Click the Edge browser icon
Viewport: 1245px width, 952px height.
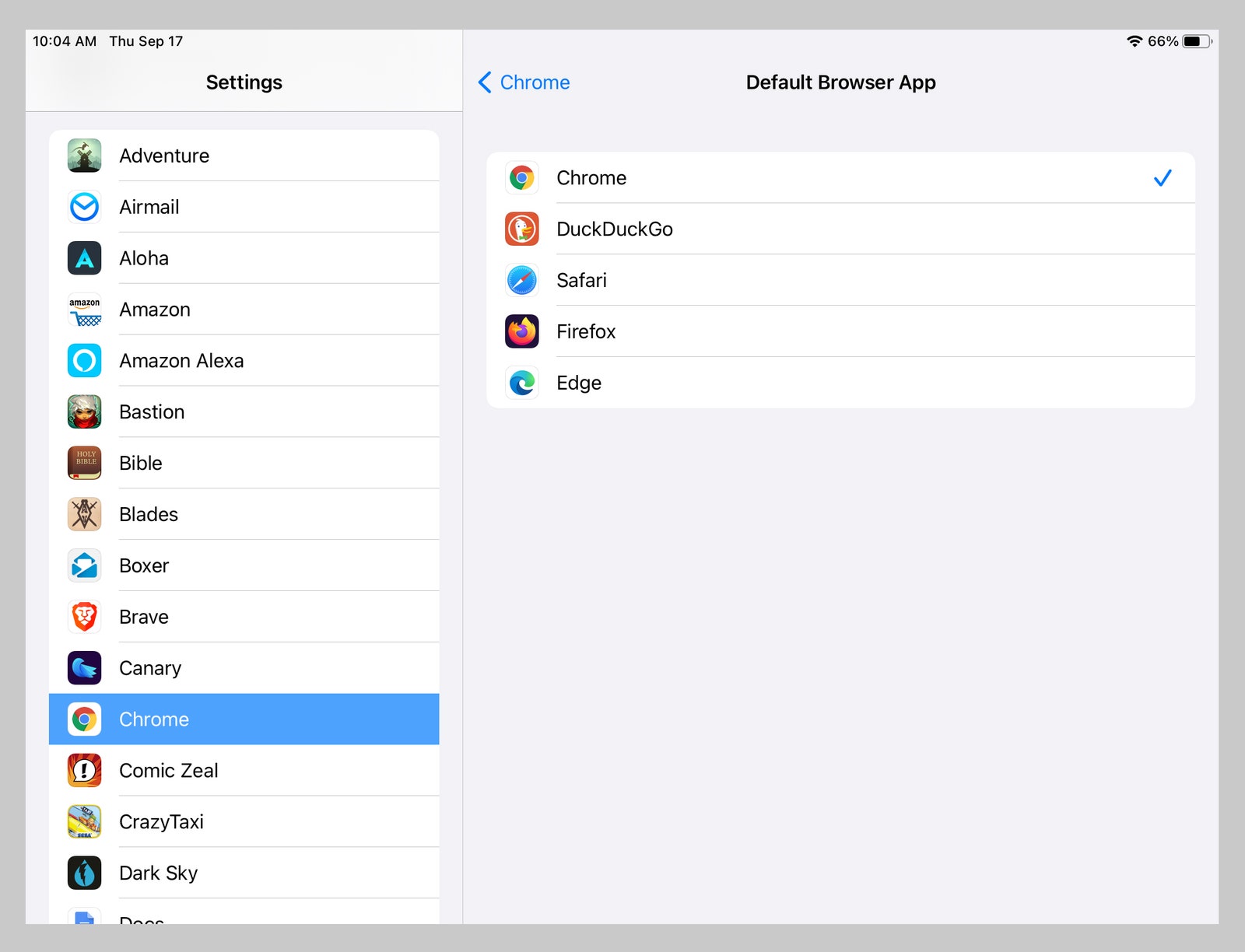click(x=521, y=383)
